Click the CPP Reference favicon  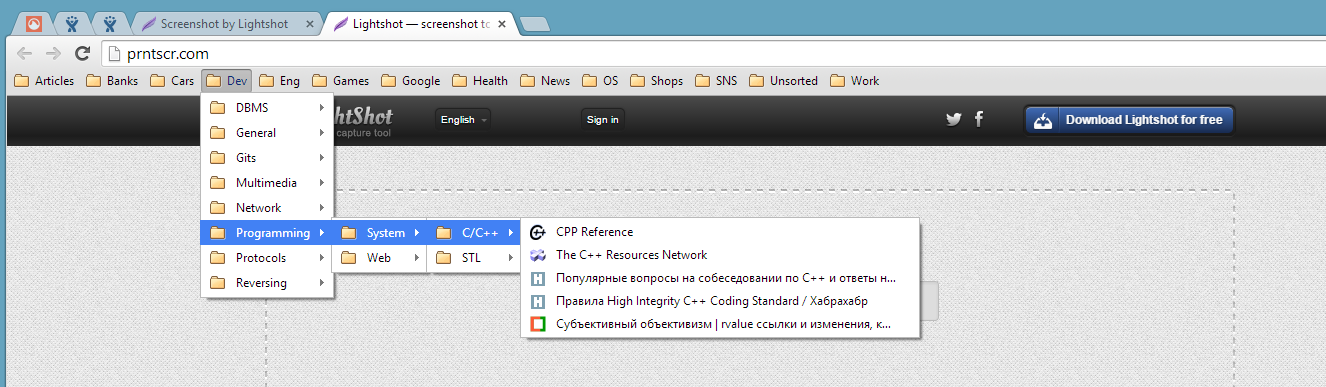click(537, 232)
